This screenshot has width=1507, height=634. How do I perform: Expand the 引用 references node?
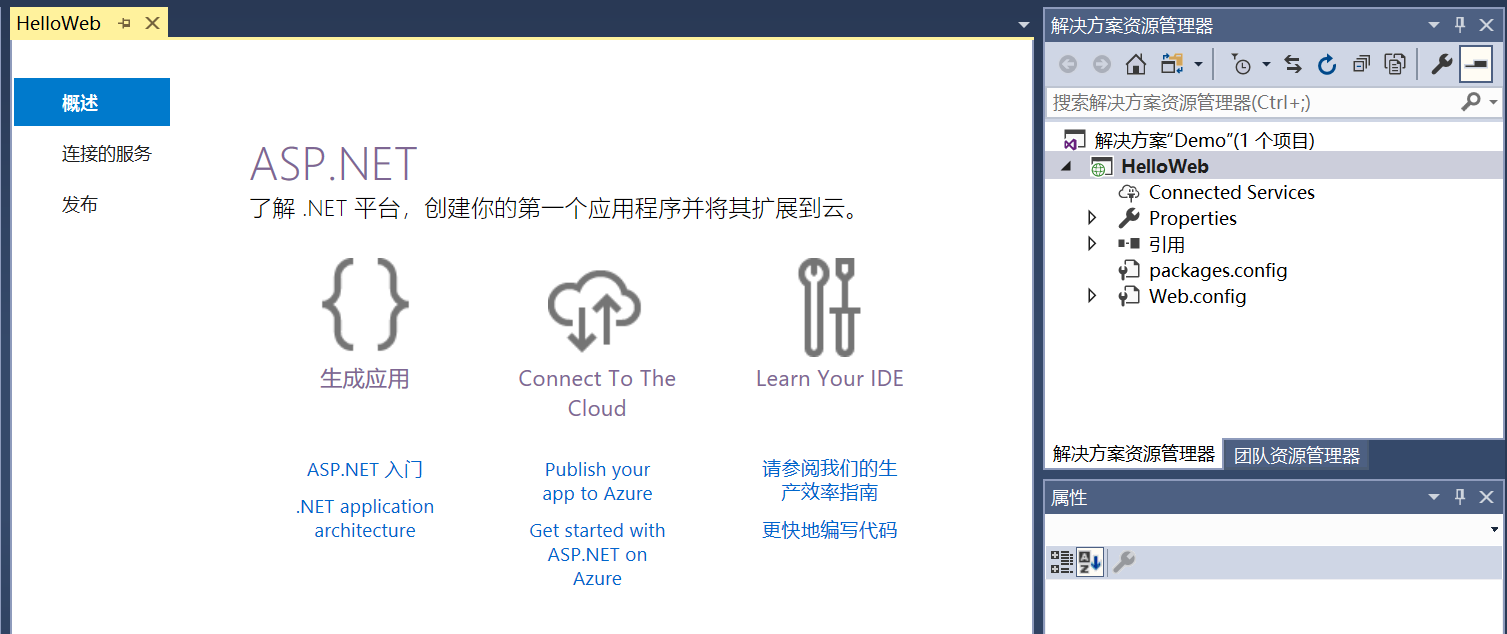[x=1092, y=244]
